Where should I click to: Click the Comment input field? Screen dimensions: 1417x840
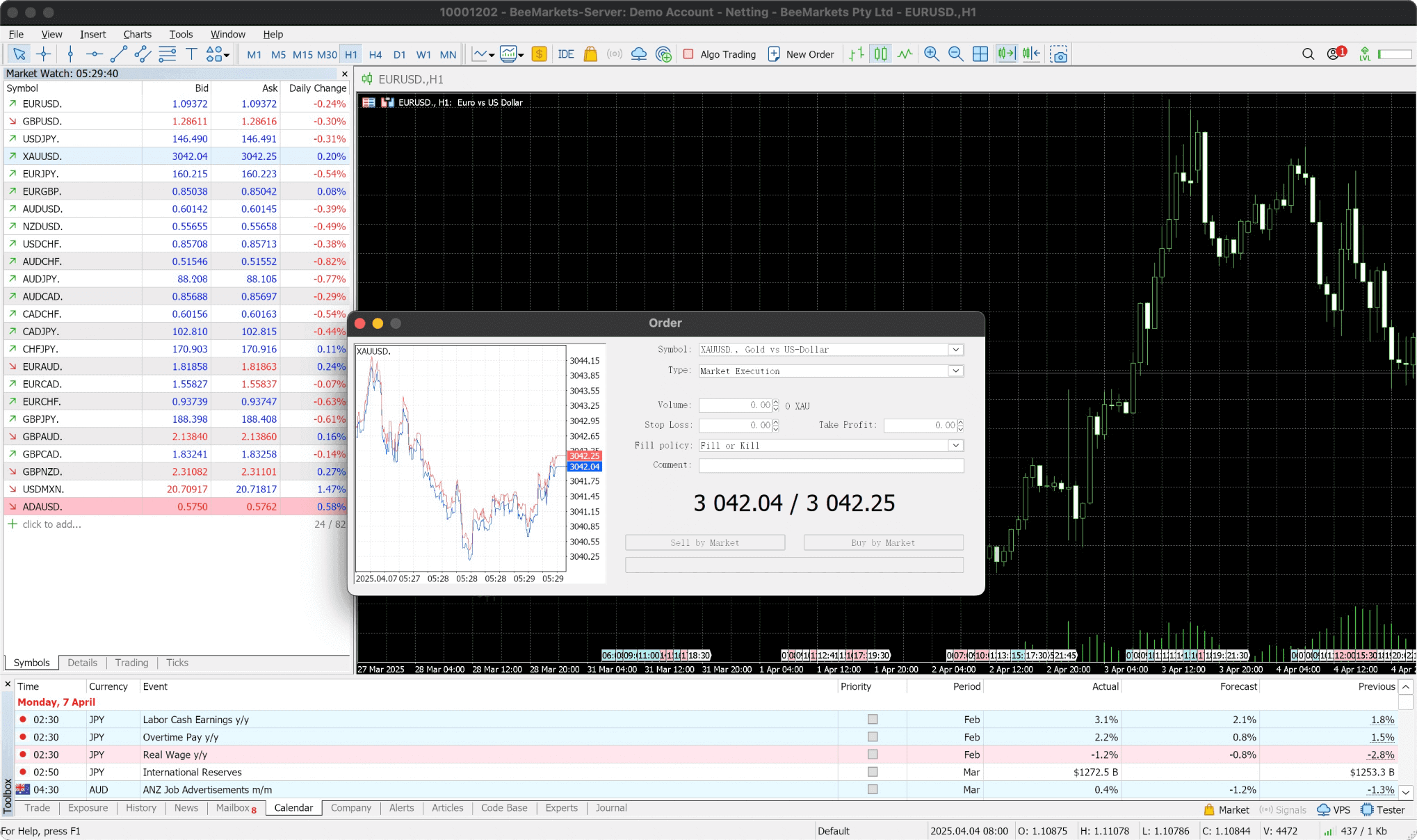(x=830, y=465)
